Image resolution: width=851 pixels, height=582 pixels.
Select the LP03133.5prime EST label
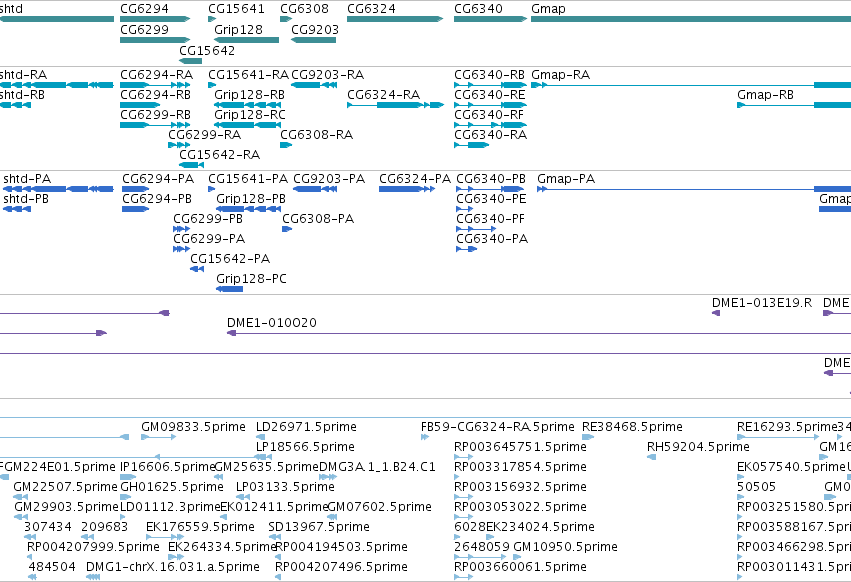(285, 486)
